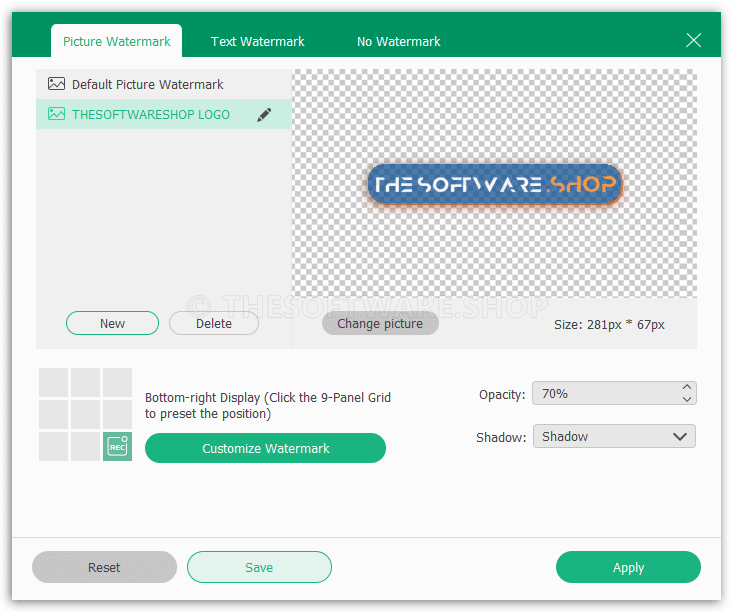
Task: Click the Change picture button
Action: click(x=380, y=323)
